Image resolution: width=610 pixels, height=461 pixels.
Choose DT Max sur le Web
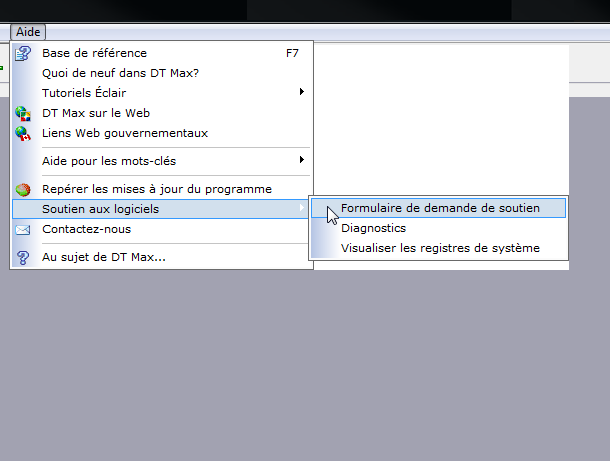point(161,113)
